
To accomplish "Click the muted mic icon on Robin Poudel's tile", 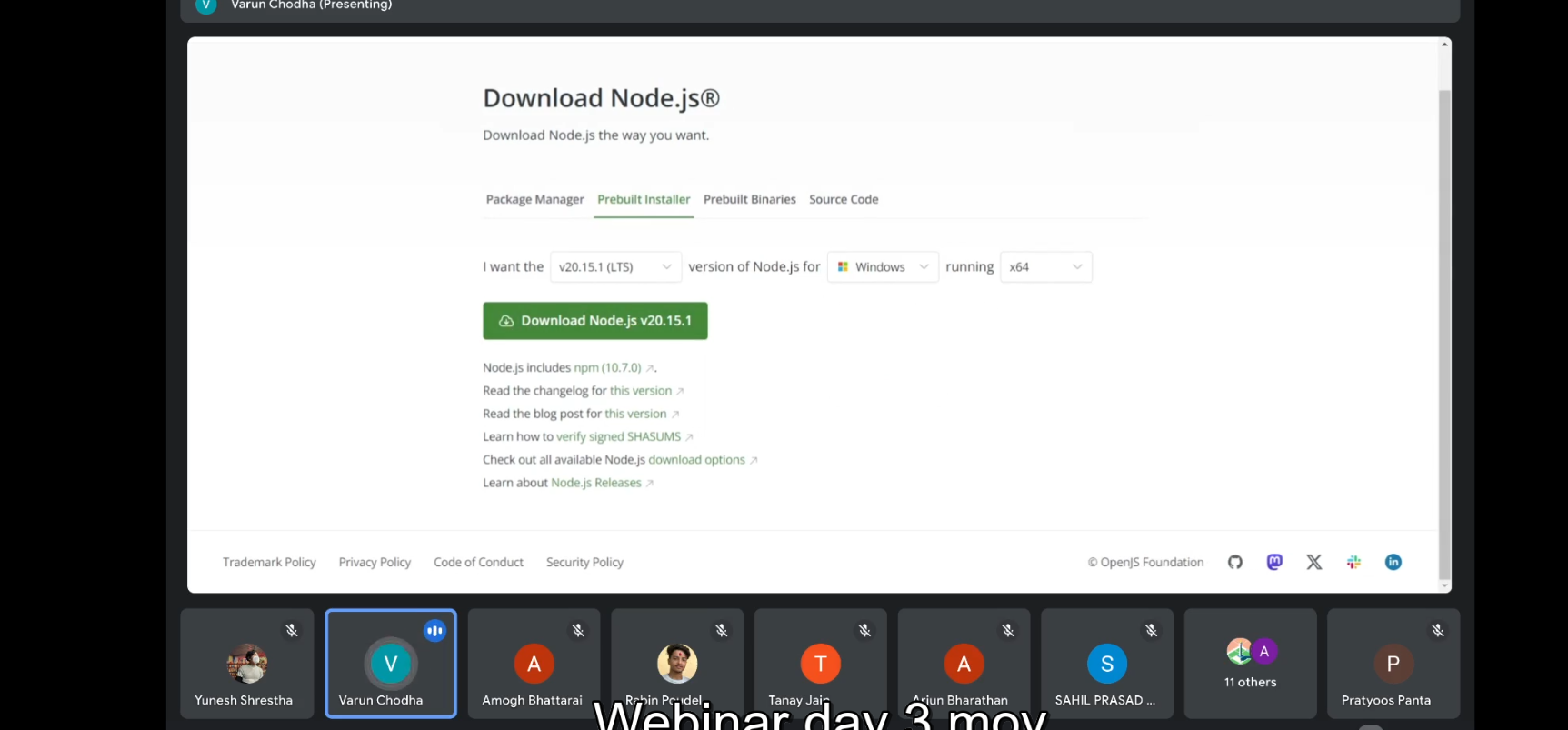I will (722, 630).
